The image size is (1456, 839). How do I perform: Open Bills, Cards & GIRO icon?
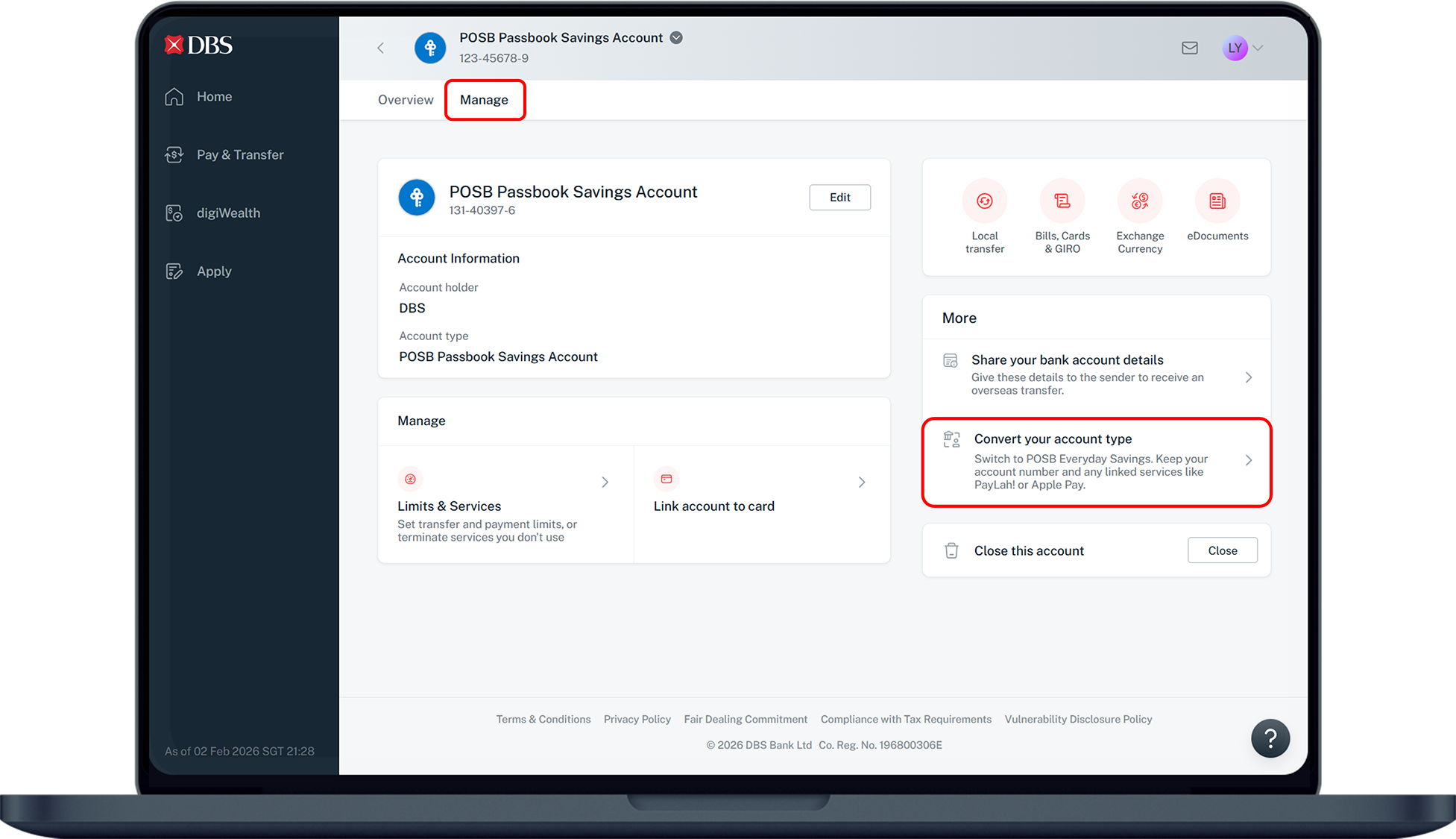pyautogui.click(x=1062, y=201)
